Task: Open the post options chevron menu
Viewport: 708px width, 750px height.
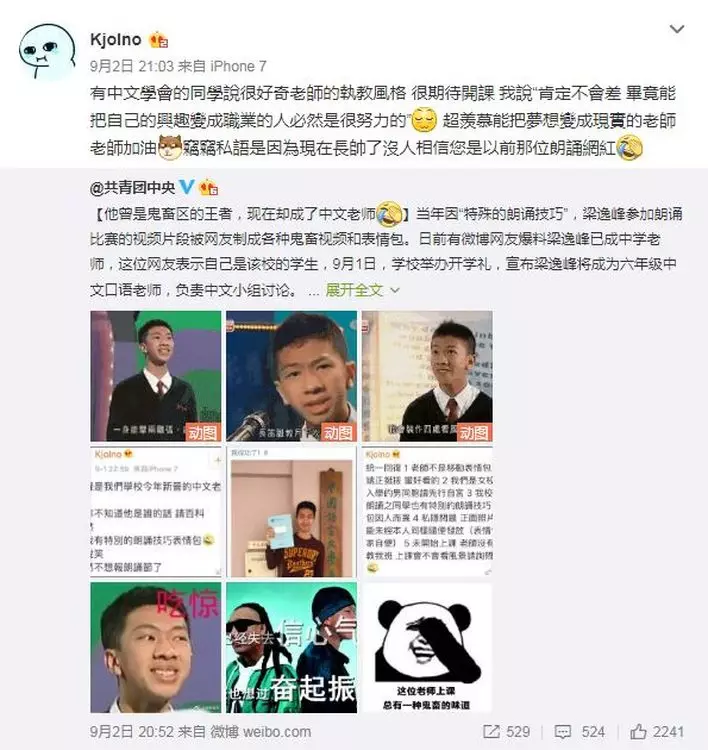Action: [x=676, y=30]
